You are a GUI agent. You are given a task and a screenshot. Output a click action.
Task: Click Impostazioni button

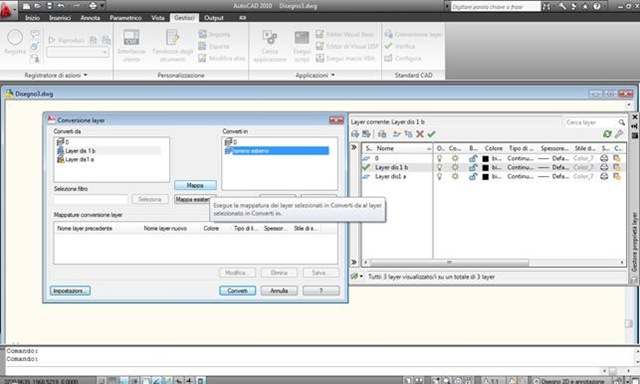coord(70,291)
